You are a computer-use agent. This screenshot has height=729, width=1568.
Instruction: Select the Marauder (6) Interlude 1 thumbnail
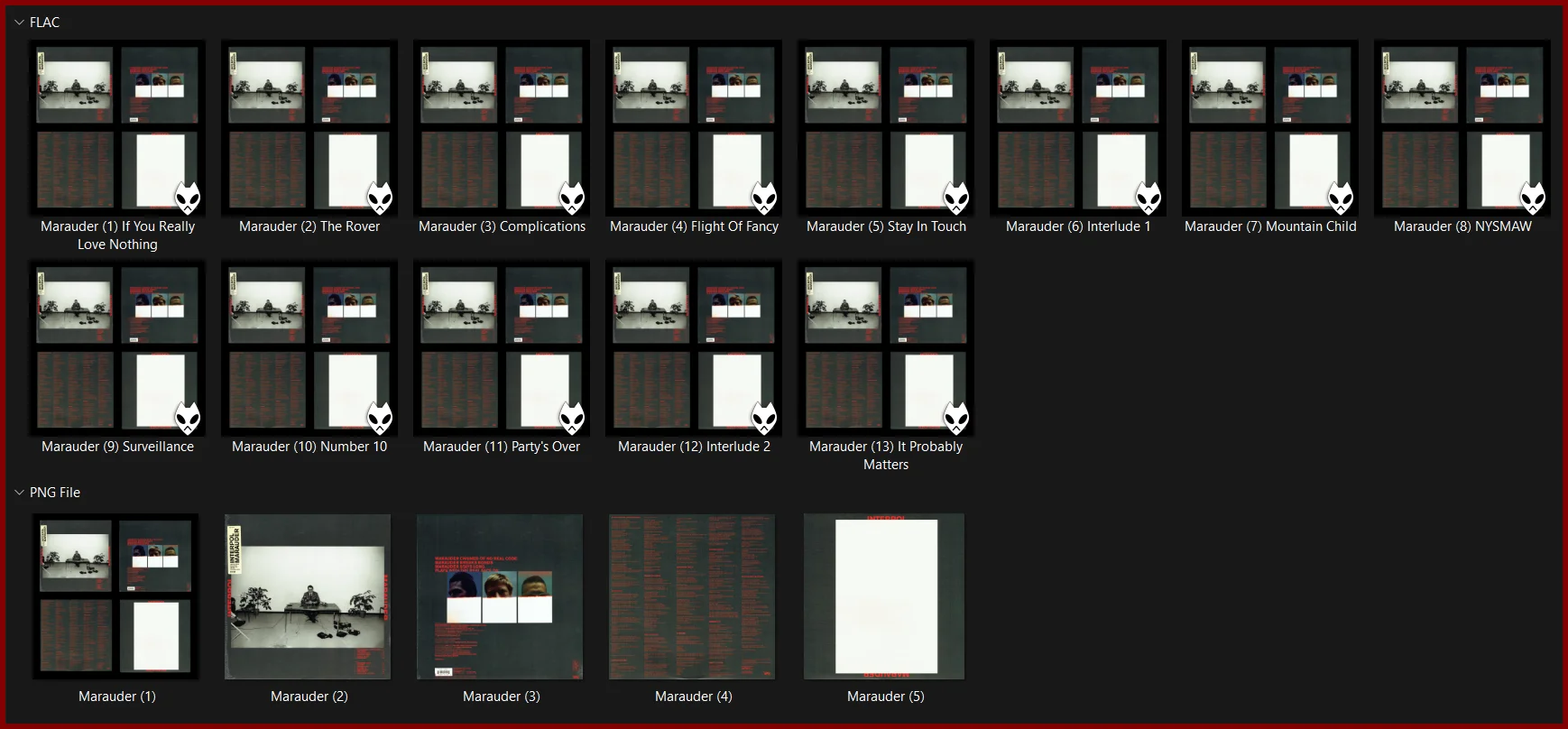1078,127
